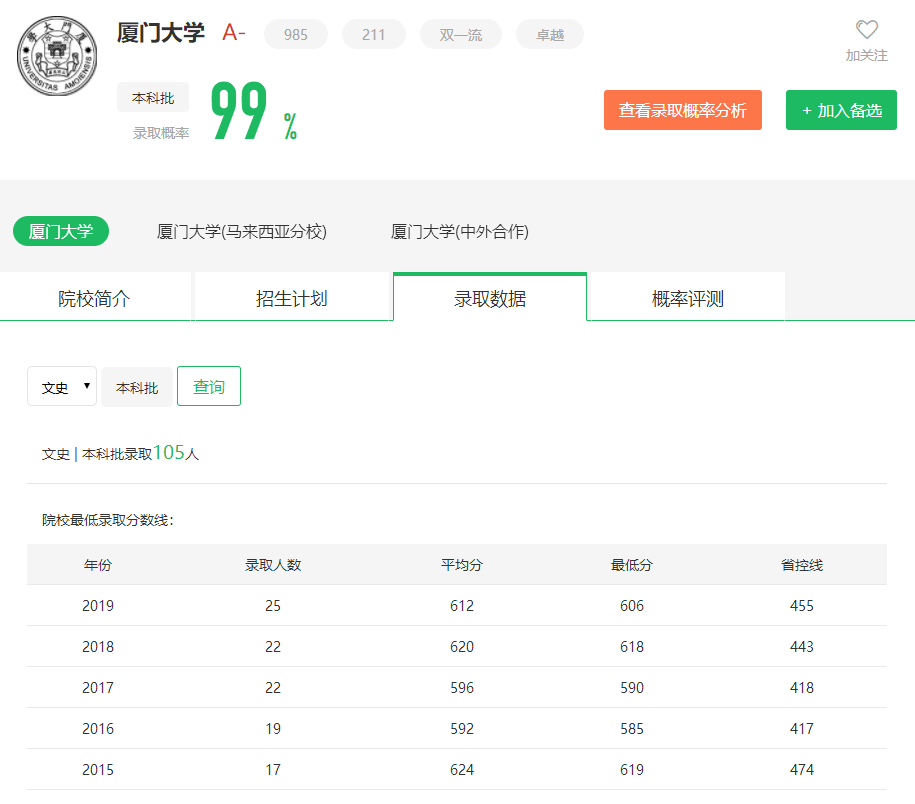Click the 211 tag

[373, 34]
